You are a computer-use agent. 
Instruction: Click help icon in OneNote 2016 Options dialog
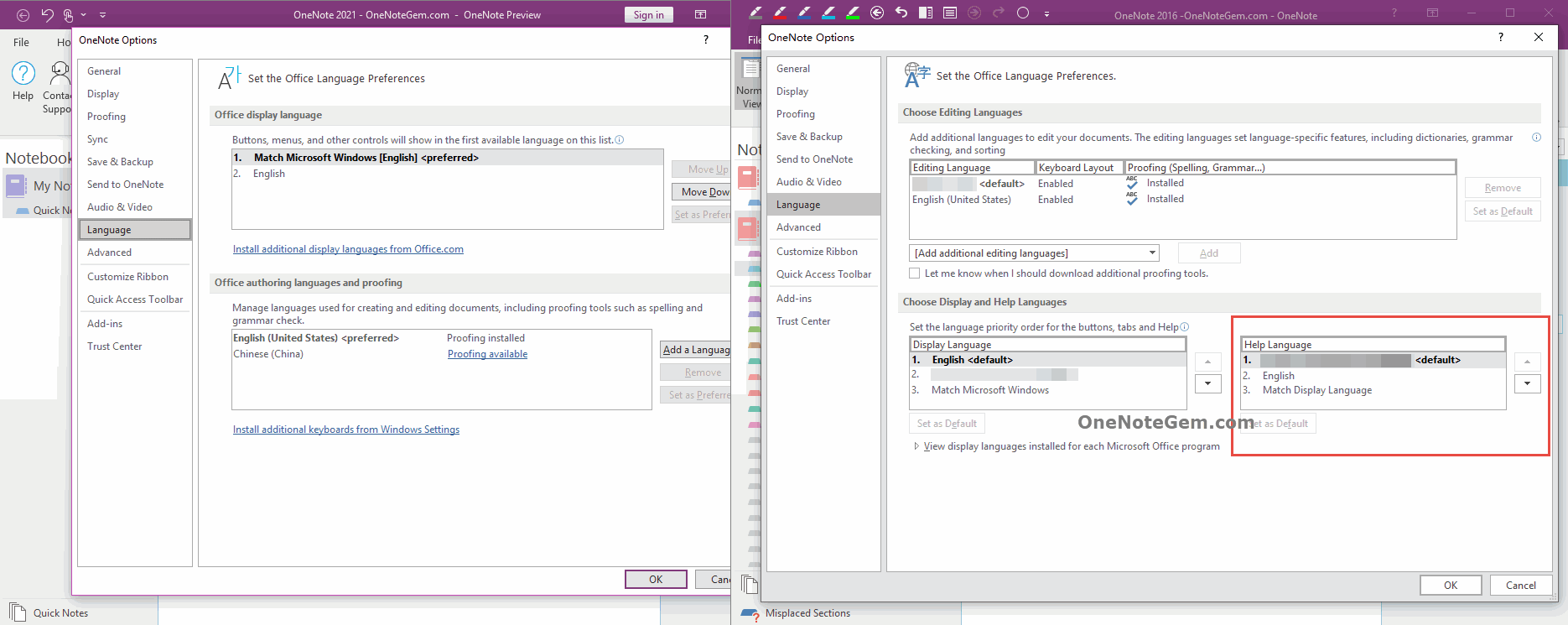click(x=1501, y=37)
